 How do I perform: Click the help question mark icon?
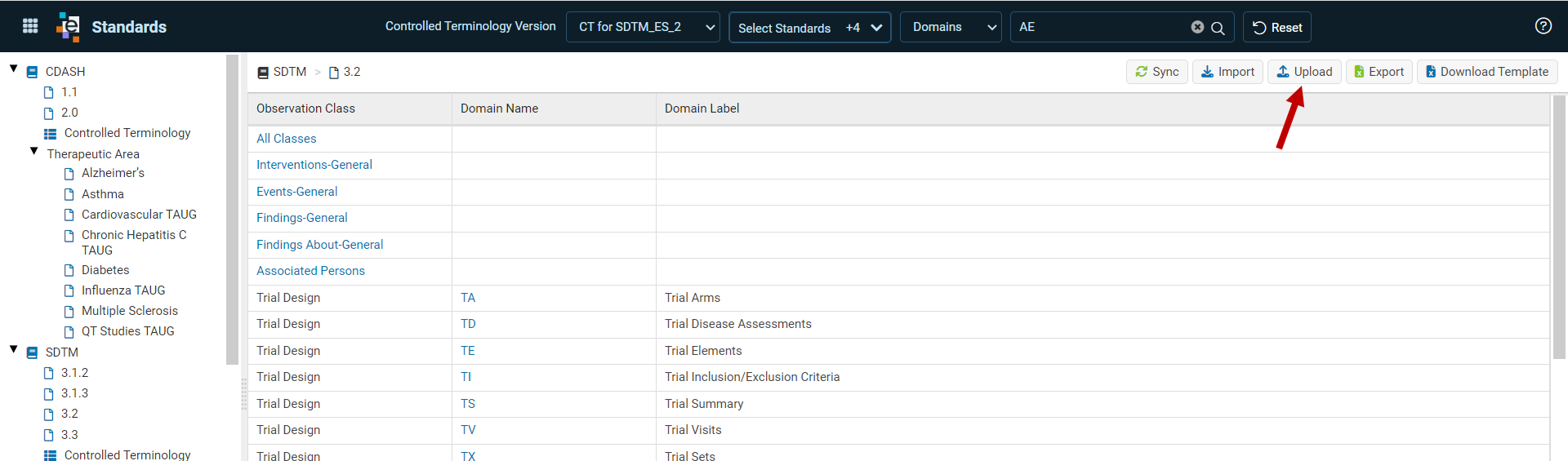click(x=1543, y=26)
